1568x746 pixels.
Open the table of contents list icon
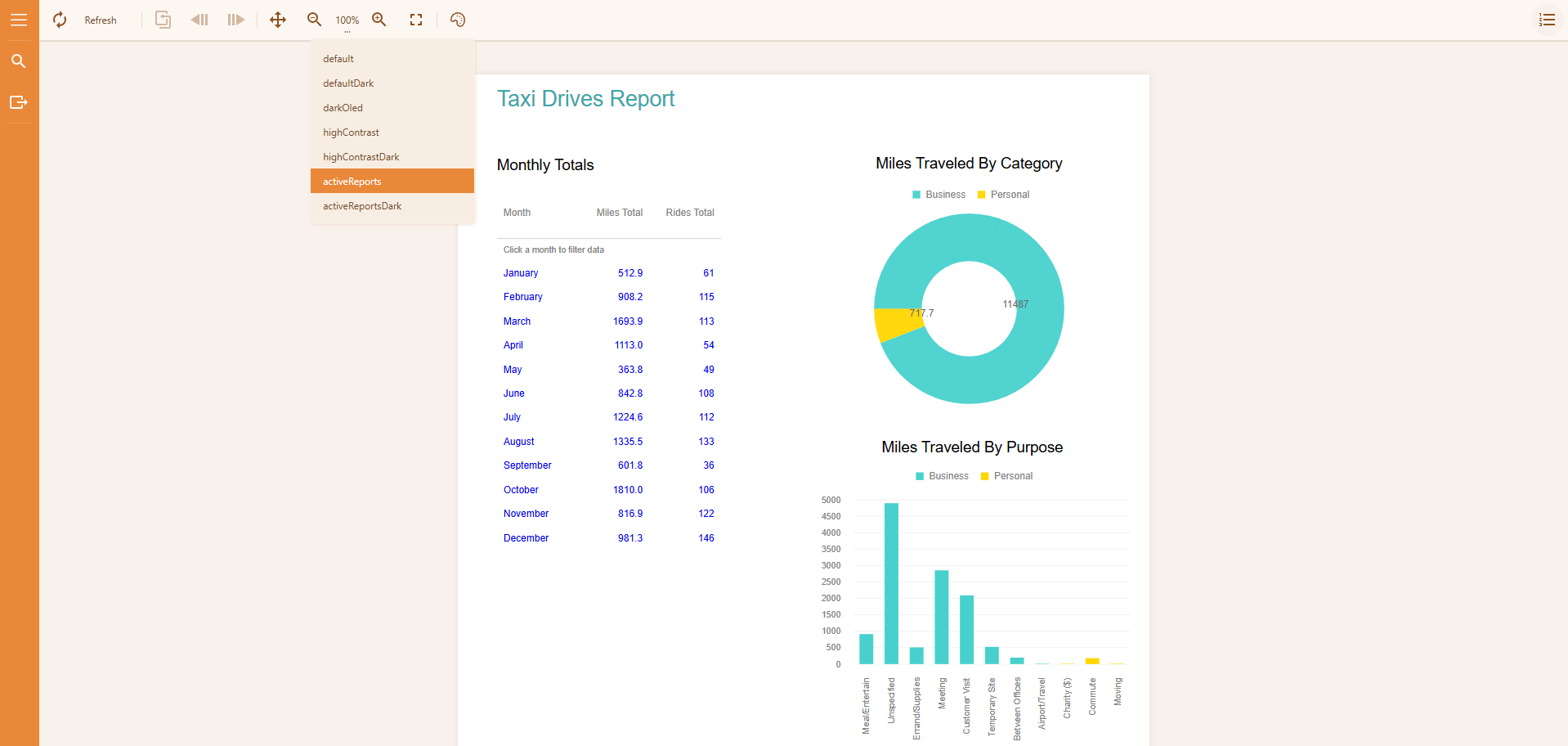pos(1547,20)
